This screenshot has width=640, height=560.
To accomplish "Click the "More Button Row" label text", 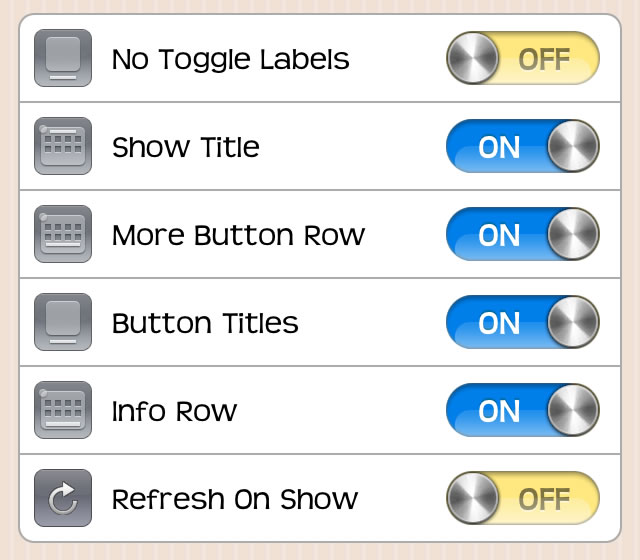I will tap(238, 235).
